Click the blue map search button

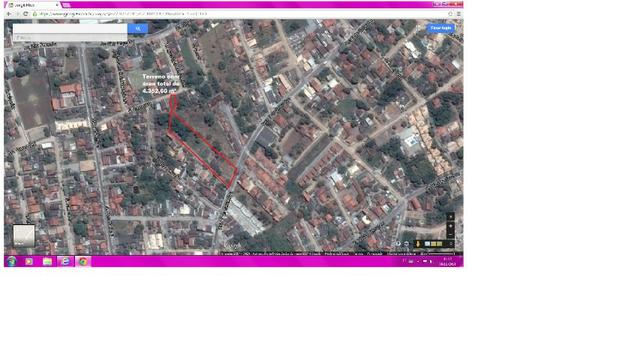pyautogui.click(x=138, y=29)
